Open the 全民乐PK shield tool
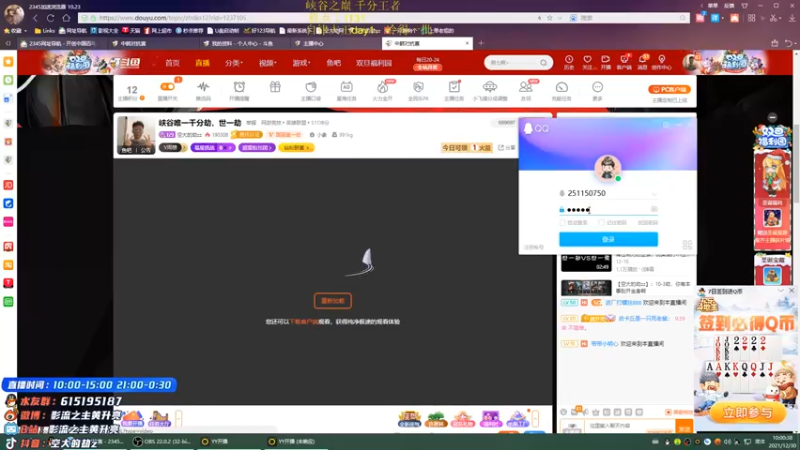800x450 pixels. (x=418, y=90)
